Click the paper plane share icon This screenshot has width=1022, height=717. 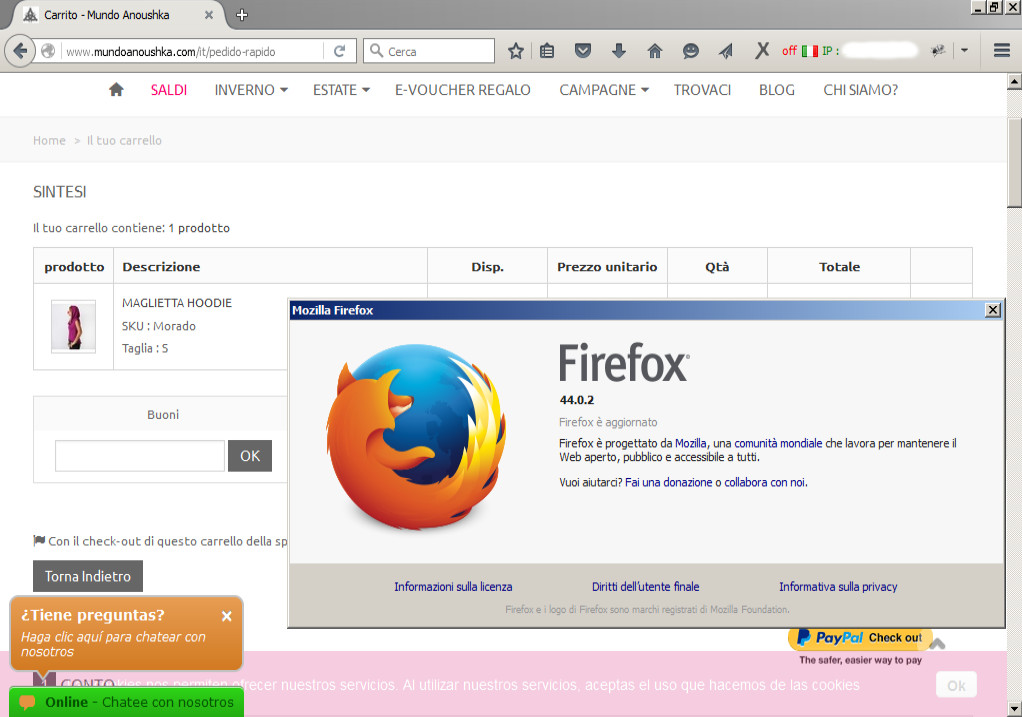pyautogui.click(x=725, y=51)
